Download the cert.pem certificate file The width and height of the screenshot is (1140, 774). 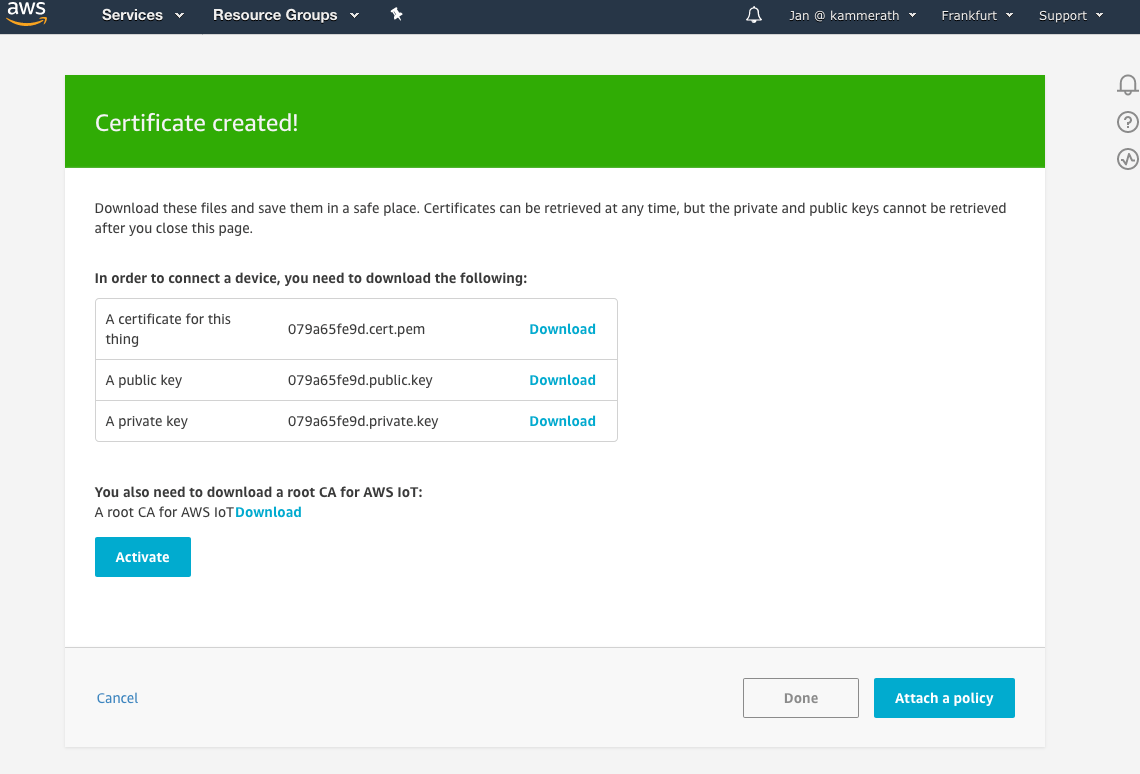[562, 329]
